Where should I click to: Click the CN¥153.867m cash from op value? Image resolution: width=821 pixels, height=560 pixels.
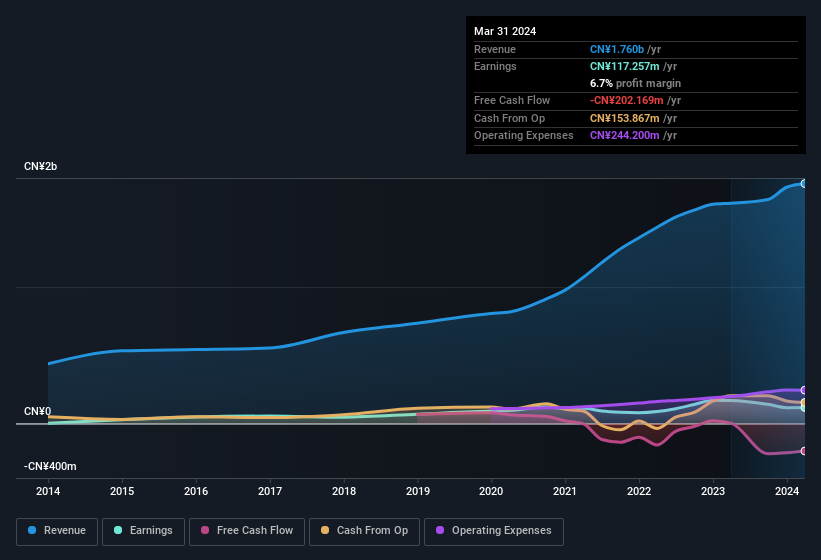point(625,118)
